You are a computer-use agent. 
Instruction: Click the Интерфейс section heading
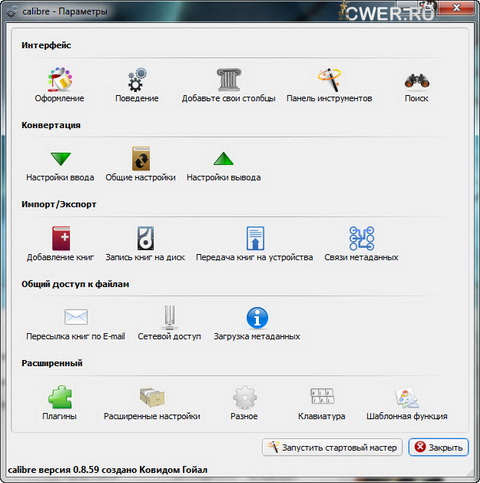pyautogui.click(x=46, y=45)
